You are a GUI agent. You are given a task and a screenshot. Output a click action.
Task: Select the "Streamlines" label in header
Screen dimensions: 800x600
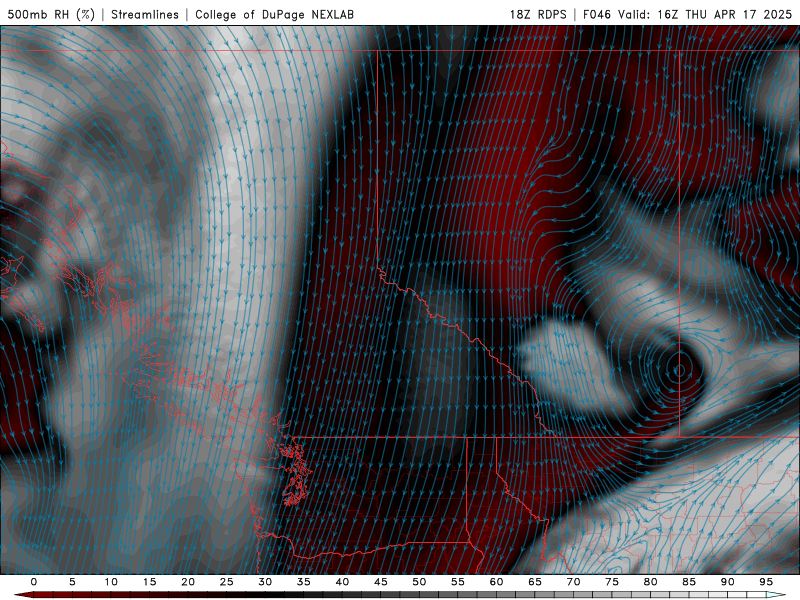point(145,14)
